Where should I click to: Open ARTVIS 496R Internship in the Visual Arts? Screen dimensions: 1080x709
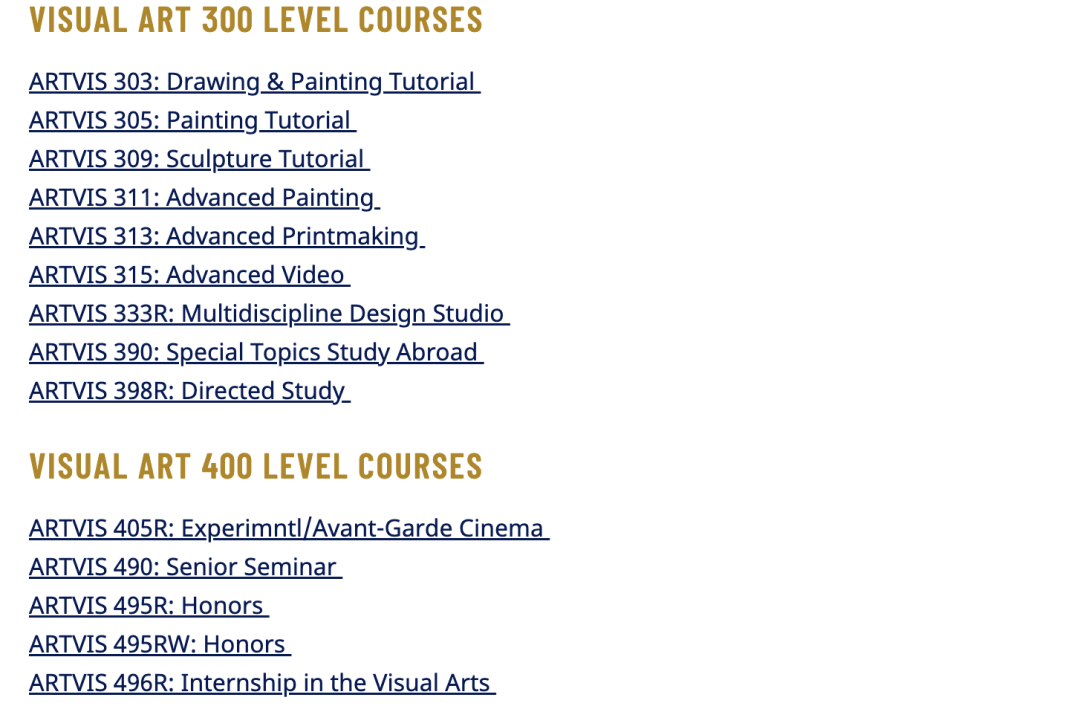pos(262,684)
